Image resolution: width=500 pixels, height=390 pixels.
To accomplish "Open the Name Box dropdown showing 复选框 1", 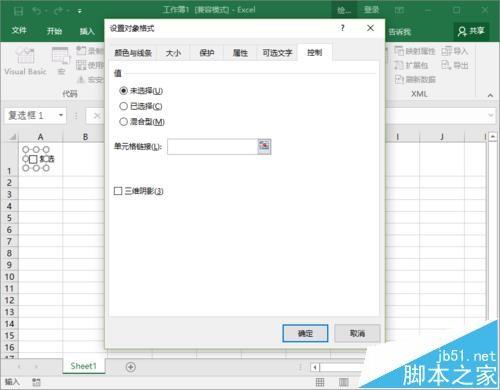I will coord(61,115).
